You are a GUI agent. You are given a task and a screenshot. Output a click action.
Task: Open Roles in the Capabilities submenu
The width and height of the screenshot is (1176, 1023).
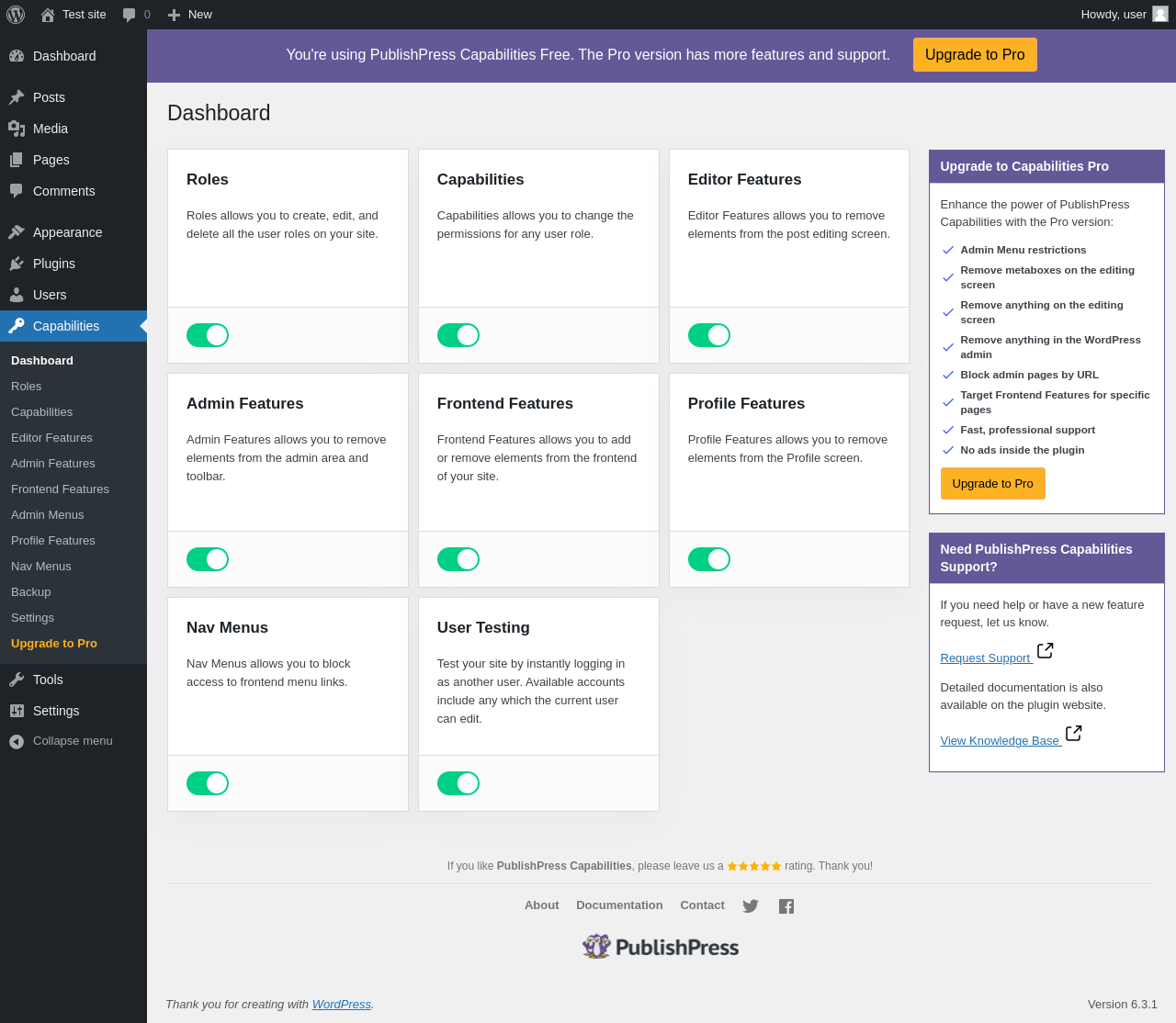click(x=26, y=387)
